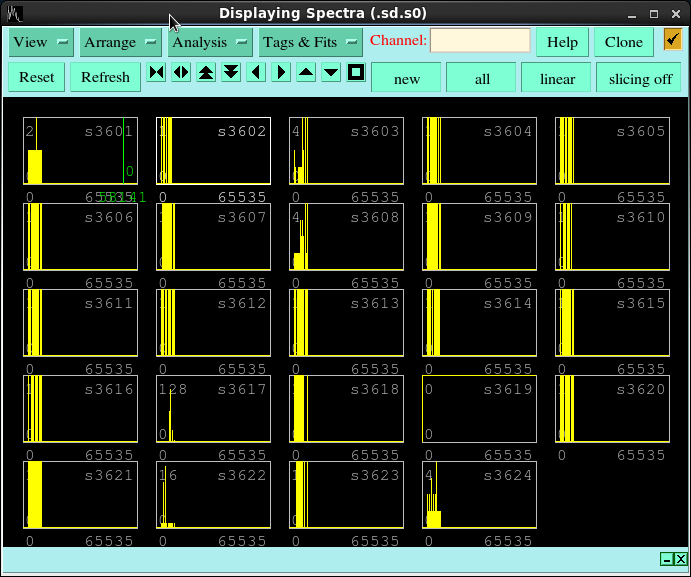Select spectrum plot s3602
This screenshot has height=577, width=691.
(214, 151)
